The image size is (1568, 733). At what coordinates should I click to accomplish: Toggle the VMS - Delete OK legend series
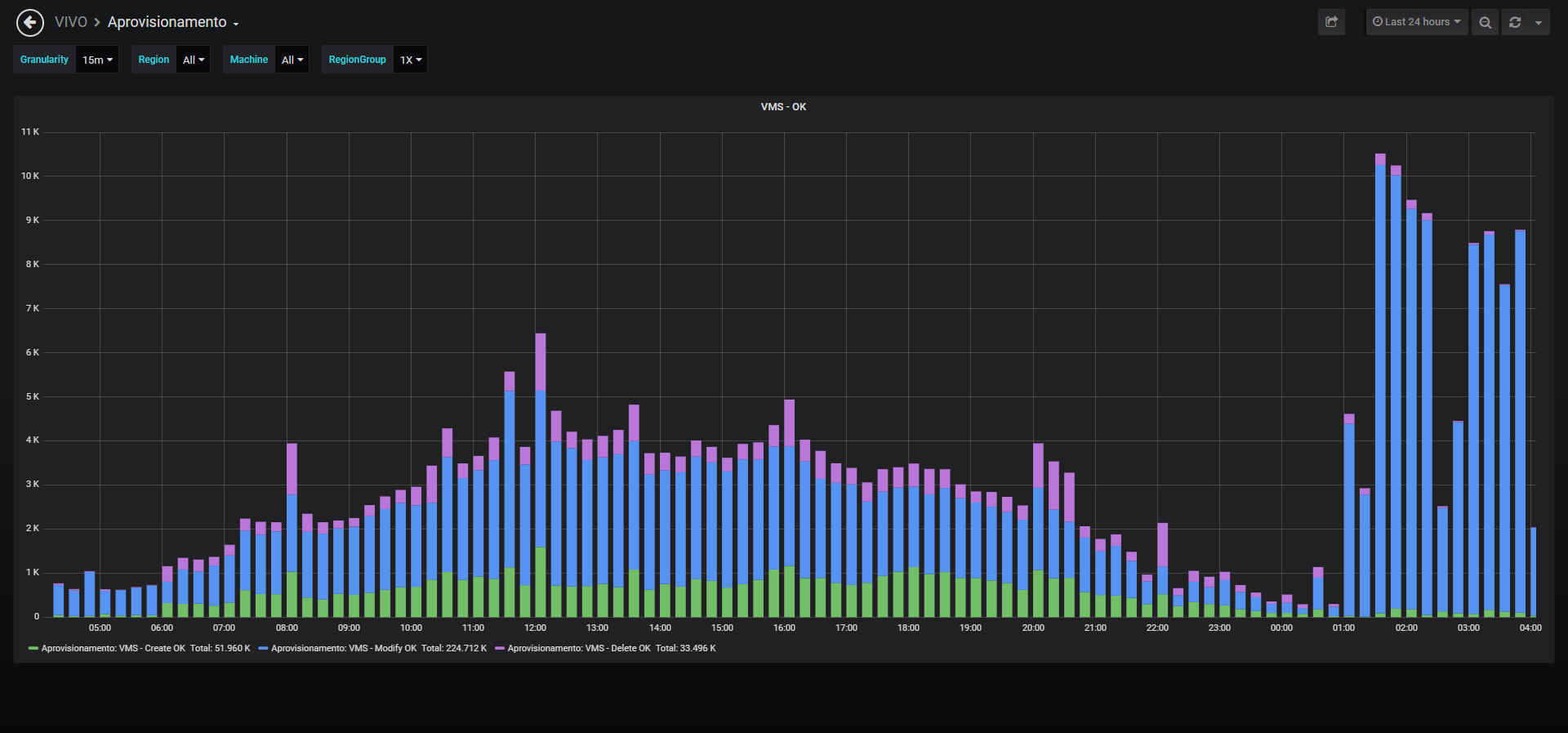(579, 648)
